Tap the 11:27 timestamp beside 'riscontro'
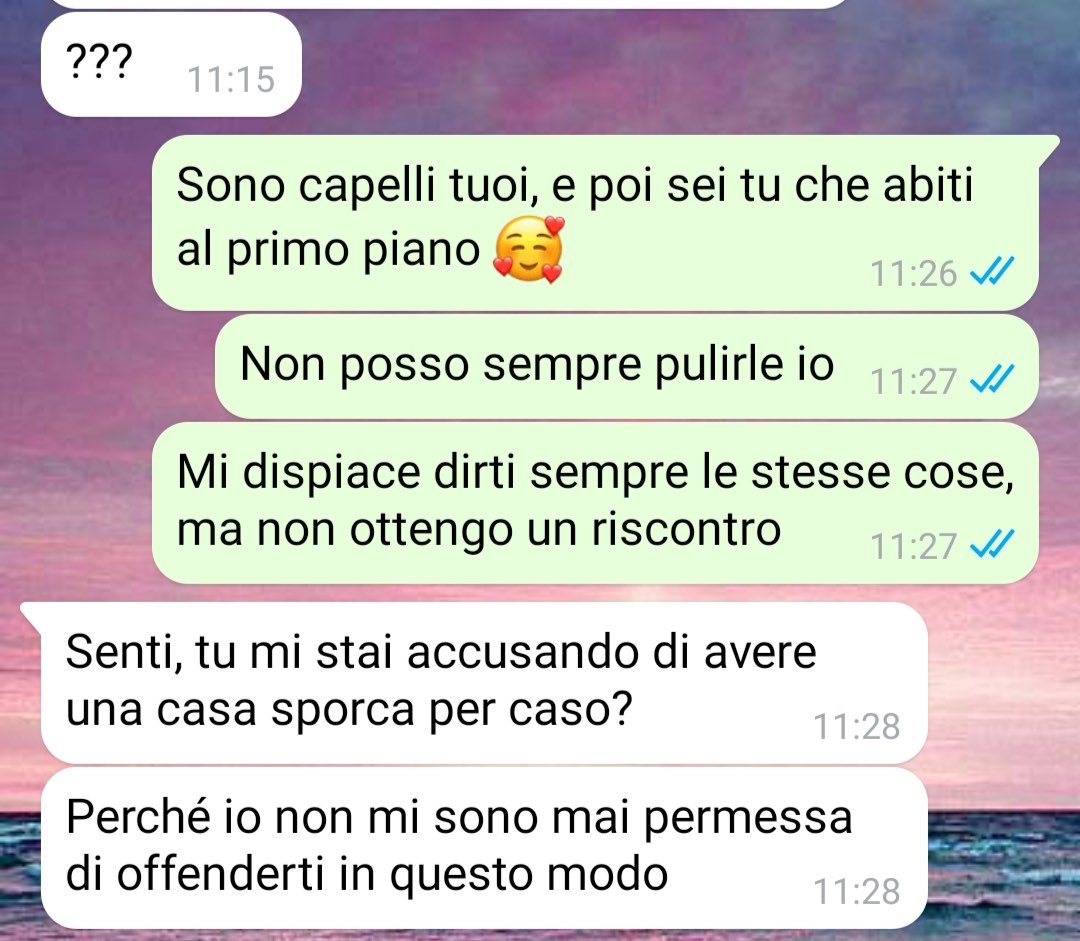The width and height of the screenshot is (1080, 941). pyautogui.click(x=913, y=546)
